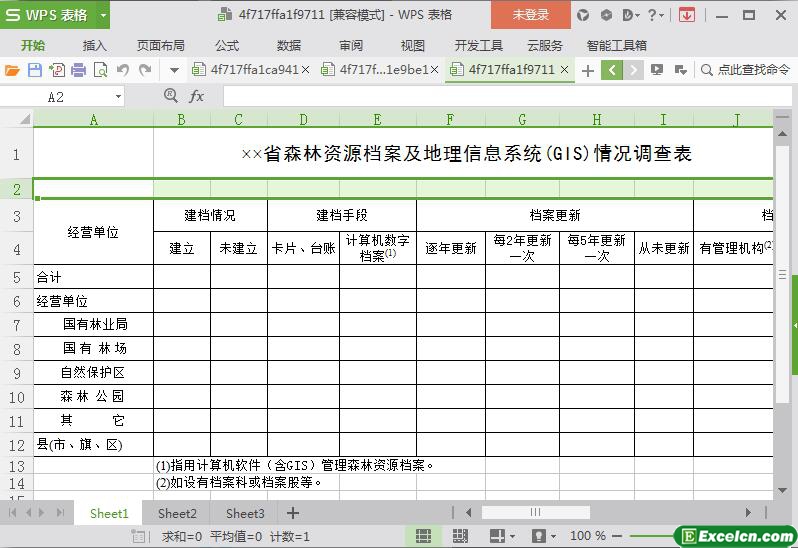The image size is (798, 548).
Task: Open the 页面布局 ribbon tab
Action: (160, 46)
